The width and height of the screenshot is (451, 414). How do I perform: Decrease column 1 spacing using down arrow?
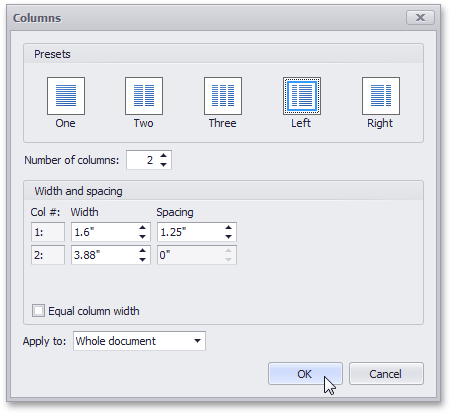[228, 237]
